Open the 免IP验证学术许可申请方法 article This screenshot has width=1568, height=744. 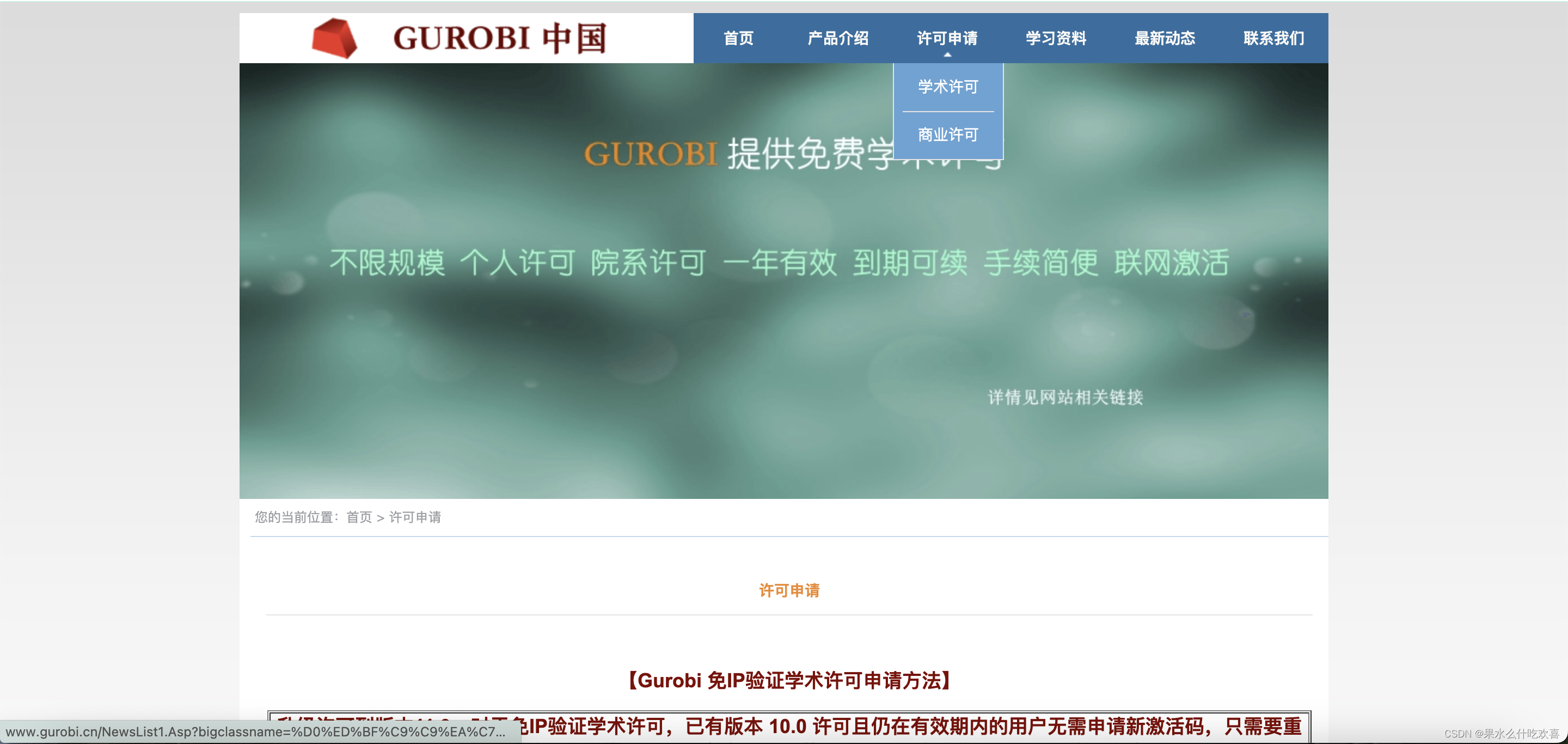(789, 681)
